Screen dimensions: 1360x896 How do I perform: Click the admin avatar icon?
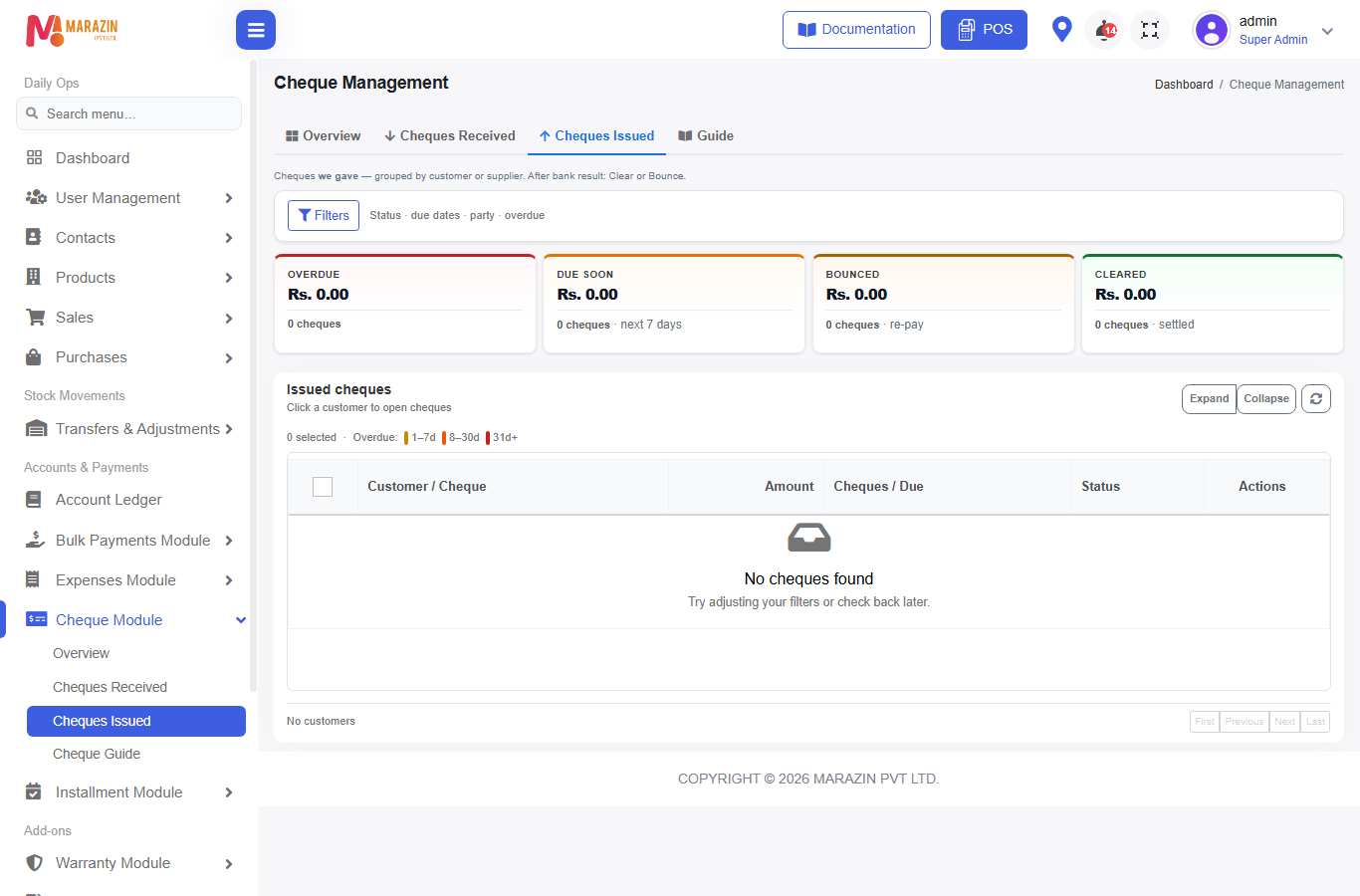point(1212,30)
